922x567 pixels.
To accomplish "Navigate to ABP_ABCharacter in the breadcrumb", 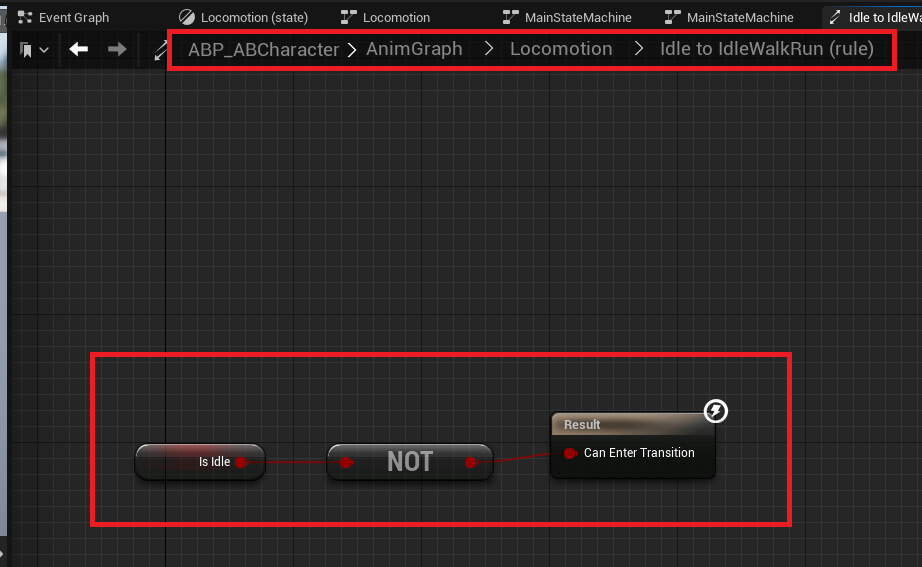I will tap(263, 49).
